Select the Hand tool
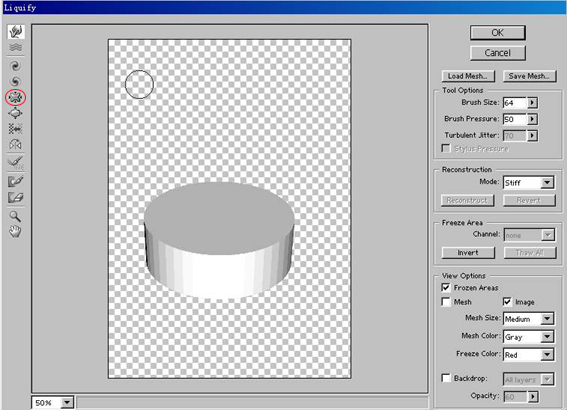 (15, 231)
